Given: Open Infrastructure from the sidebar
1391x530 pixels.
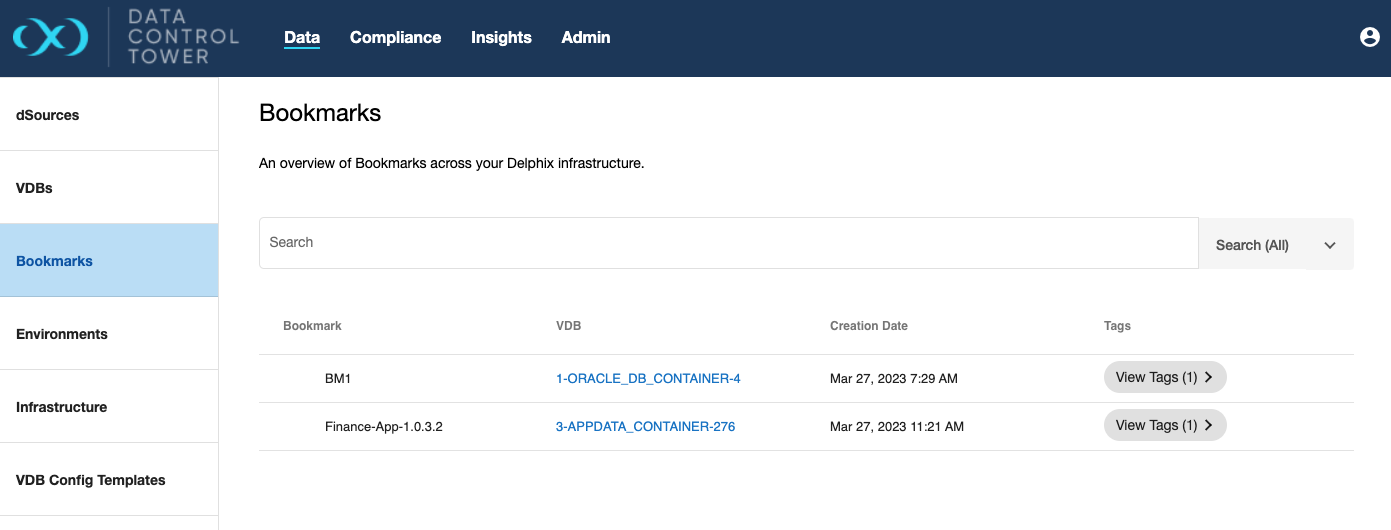Looking at the screenshot, I should click(x=62, y=407).
